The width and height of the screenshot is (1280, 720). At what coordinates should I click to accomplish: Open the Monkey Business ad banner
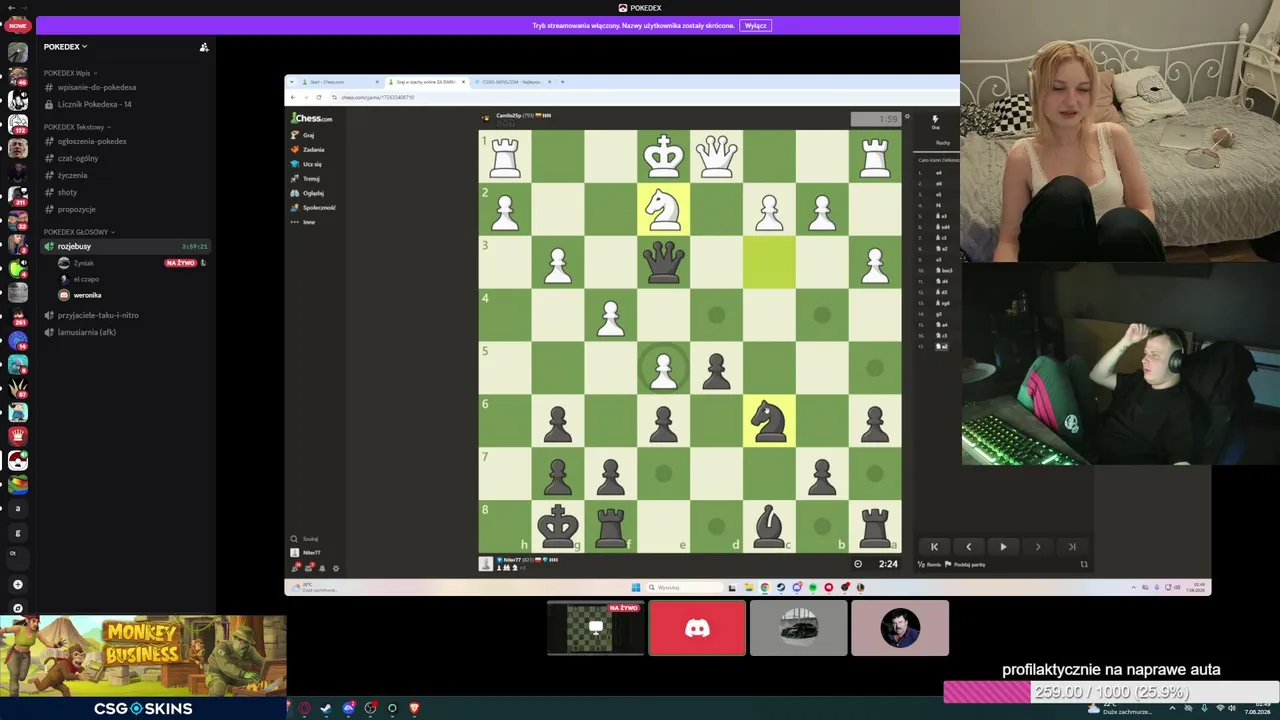(143, 656)
